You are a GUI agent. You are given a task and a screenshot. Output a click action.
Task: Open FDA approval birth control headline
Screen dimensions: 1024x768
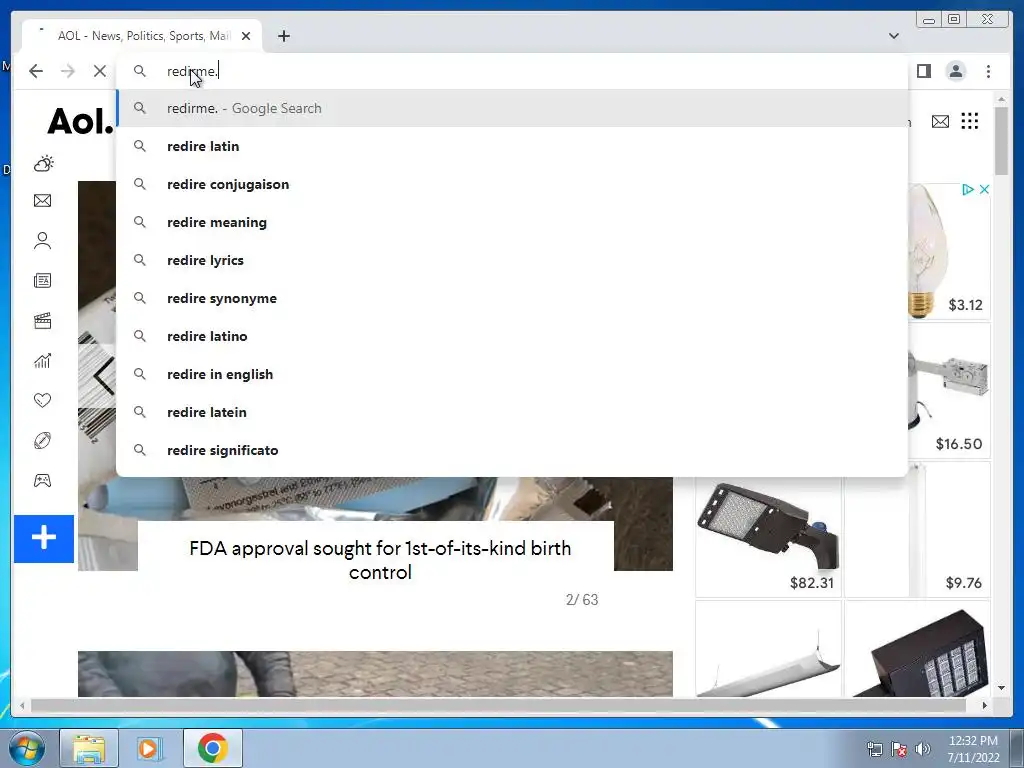(x=380, y=560)
